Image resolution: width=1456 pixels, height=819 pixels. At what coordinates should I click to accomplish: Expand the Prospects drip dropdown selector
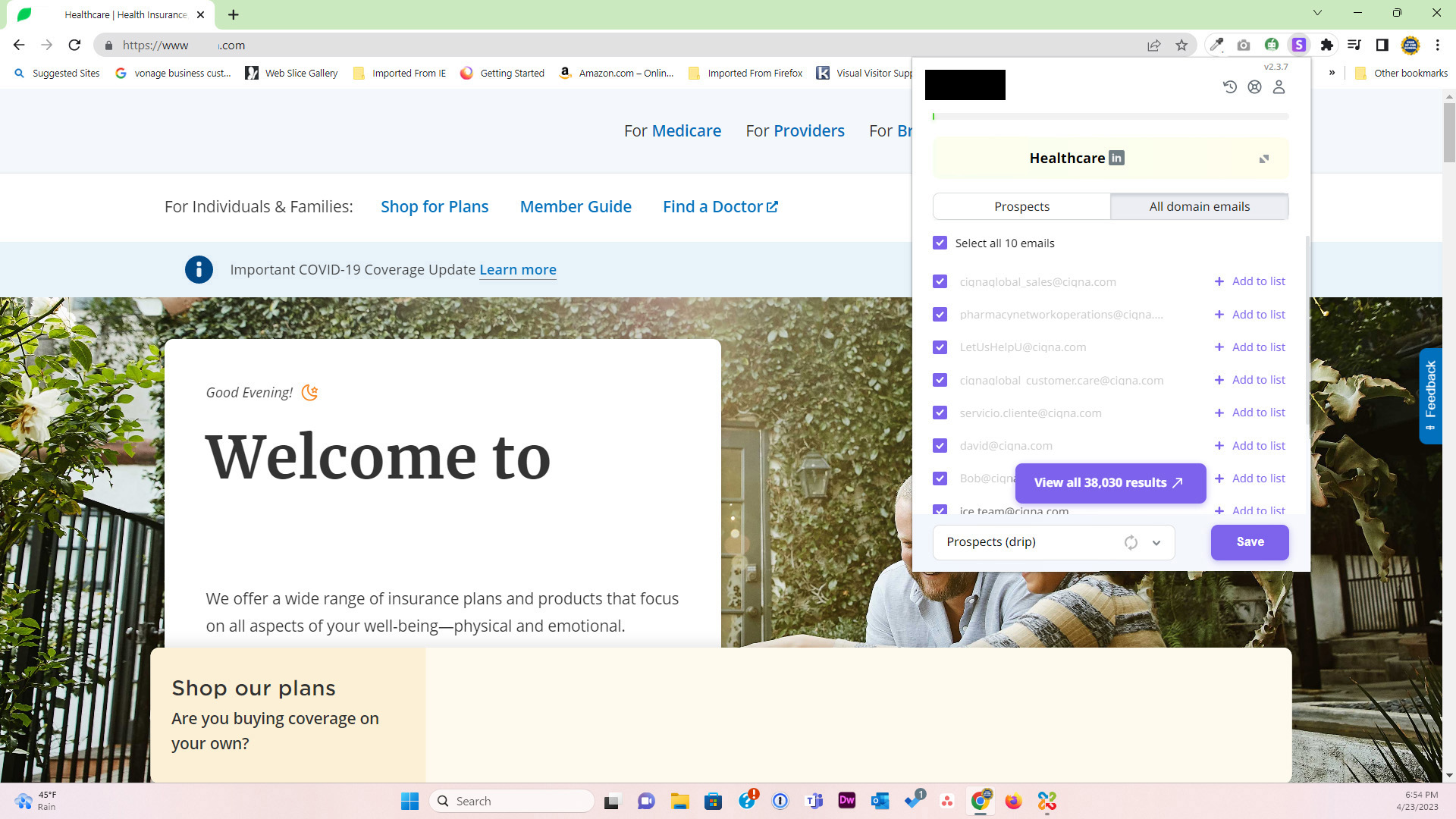(x=1156, y=541)
